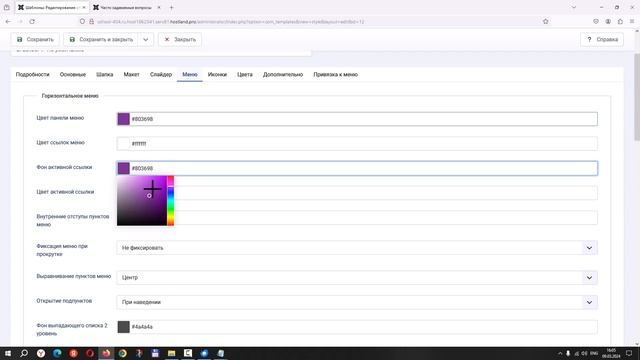640x360 pixels.
Task: Click the browser back arrow
Action: coord(8,22)
